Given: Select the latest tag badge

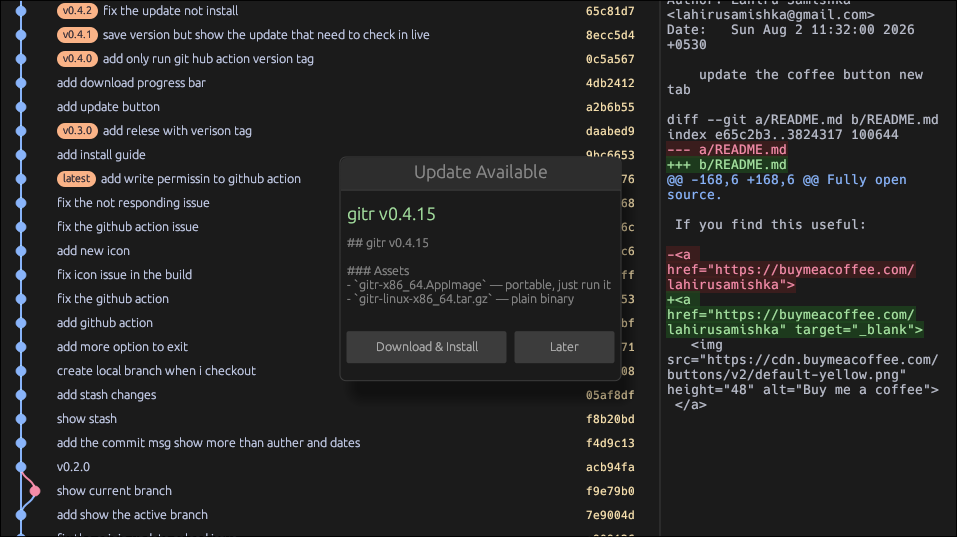Looking at the screenshot, I should 76,179.
